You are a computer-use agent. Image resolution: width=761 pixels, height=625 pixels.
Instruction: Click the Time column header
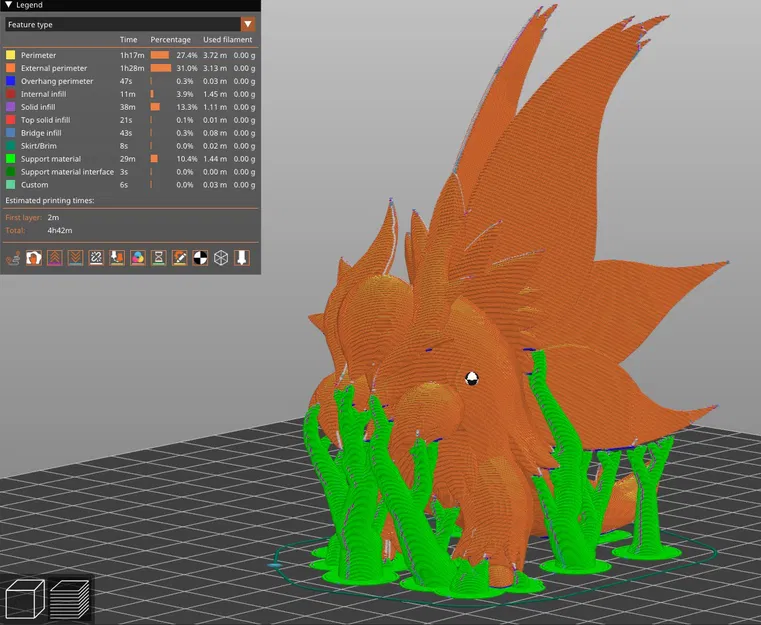(x=129, y=40)
